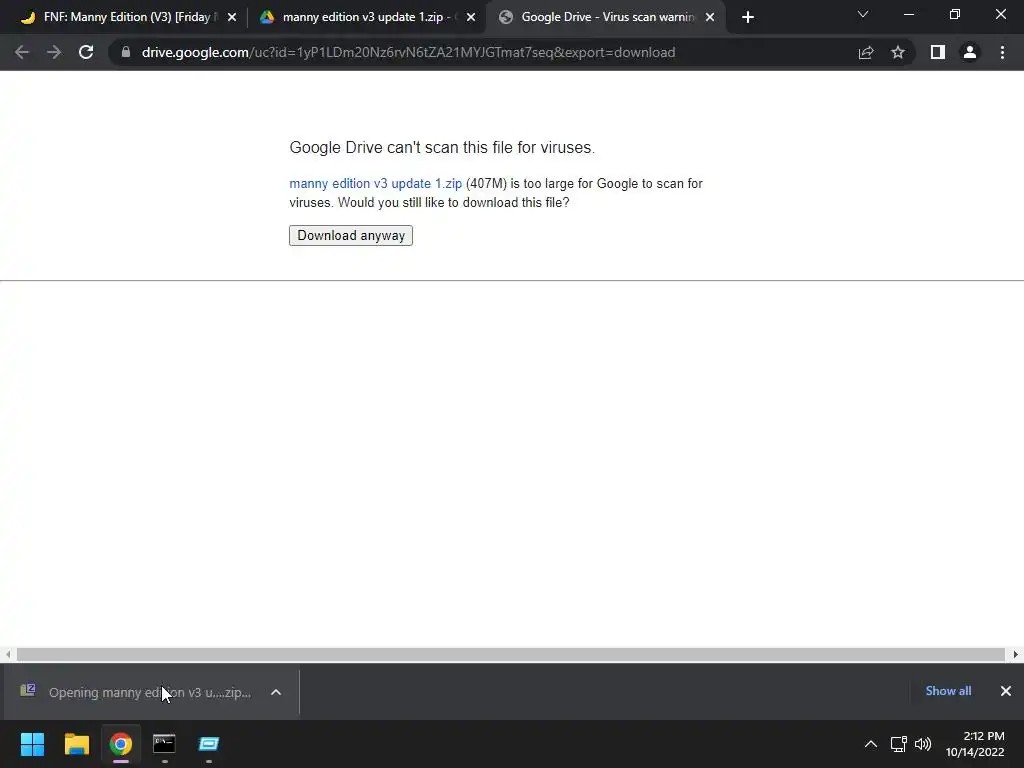Image resolution: width=1024 pixels, height=768 pixels.
Task: Open a new tab with the plus button
Action: 748,17
